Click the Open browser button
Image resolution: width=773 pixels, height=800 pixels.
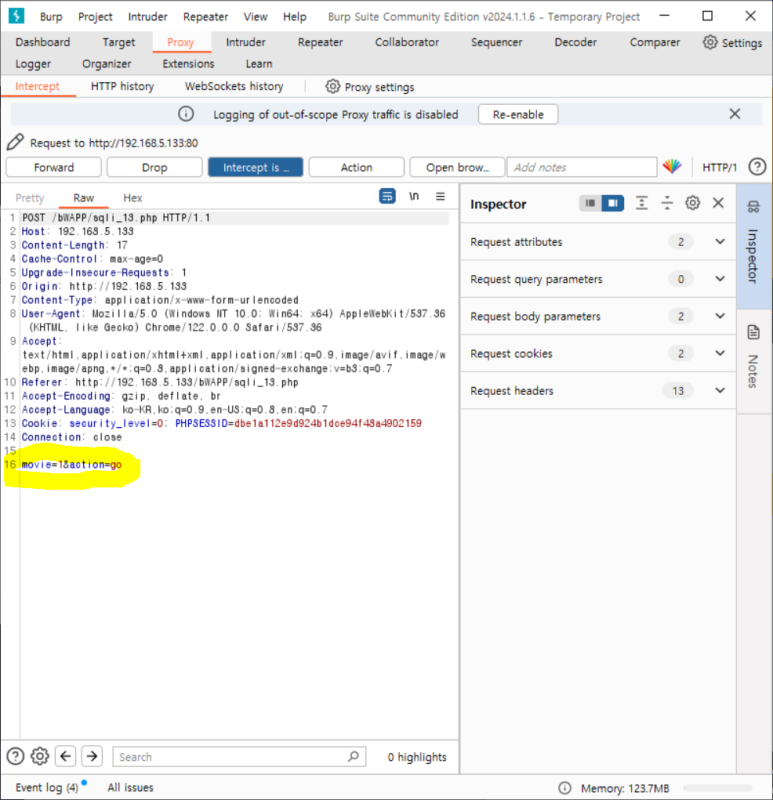[x=458, y=167]
